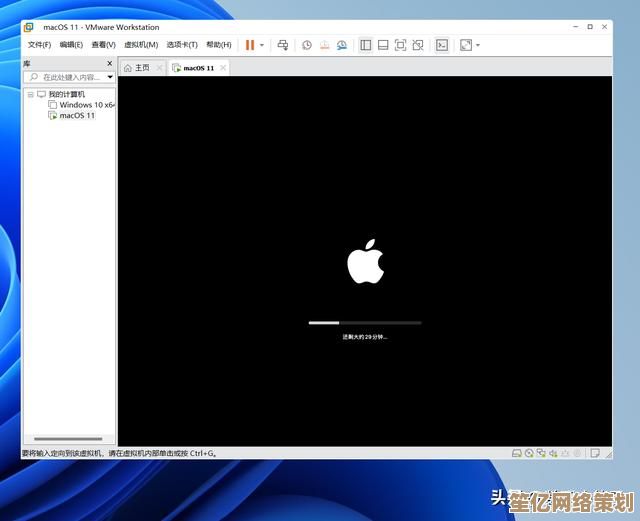Send Ctrl+Alt+Del to the virtual machine

[x=282, y=45]
